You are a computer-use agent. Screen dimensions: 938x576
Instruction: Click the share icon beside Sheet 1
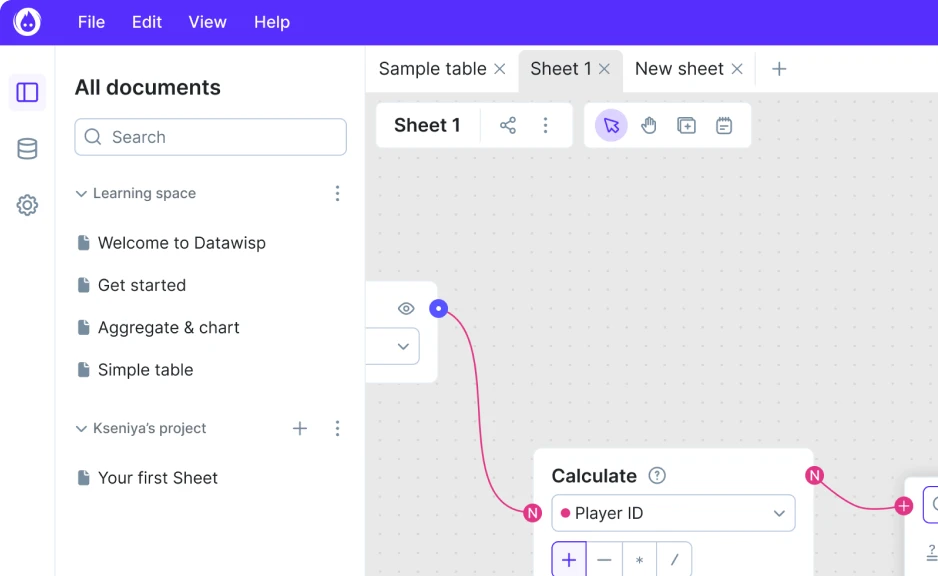508,126
